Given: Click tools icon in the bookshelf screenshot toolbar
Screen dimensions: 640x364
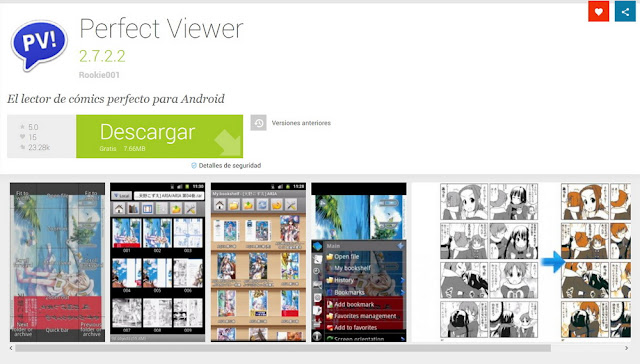Looking at the screenshot, I should (291, 205).
